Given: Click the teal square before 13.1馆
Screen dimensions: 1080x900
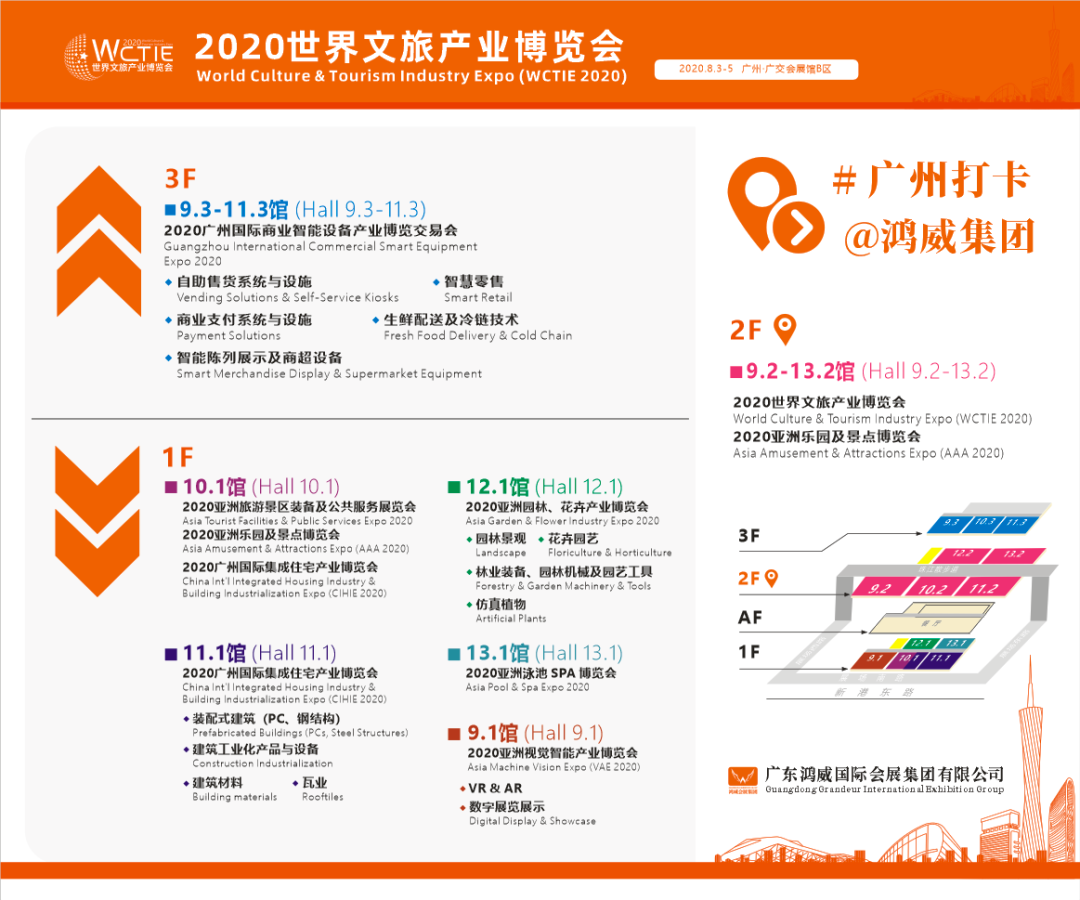Looking at the screenshot, I should pos(454,653).
